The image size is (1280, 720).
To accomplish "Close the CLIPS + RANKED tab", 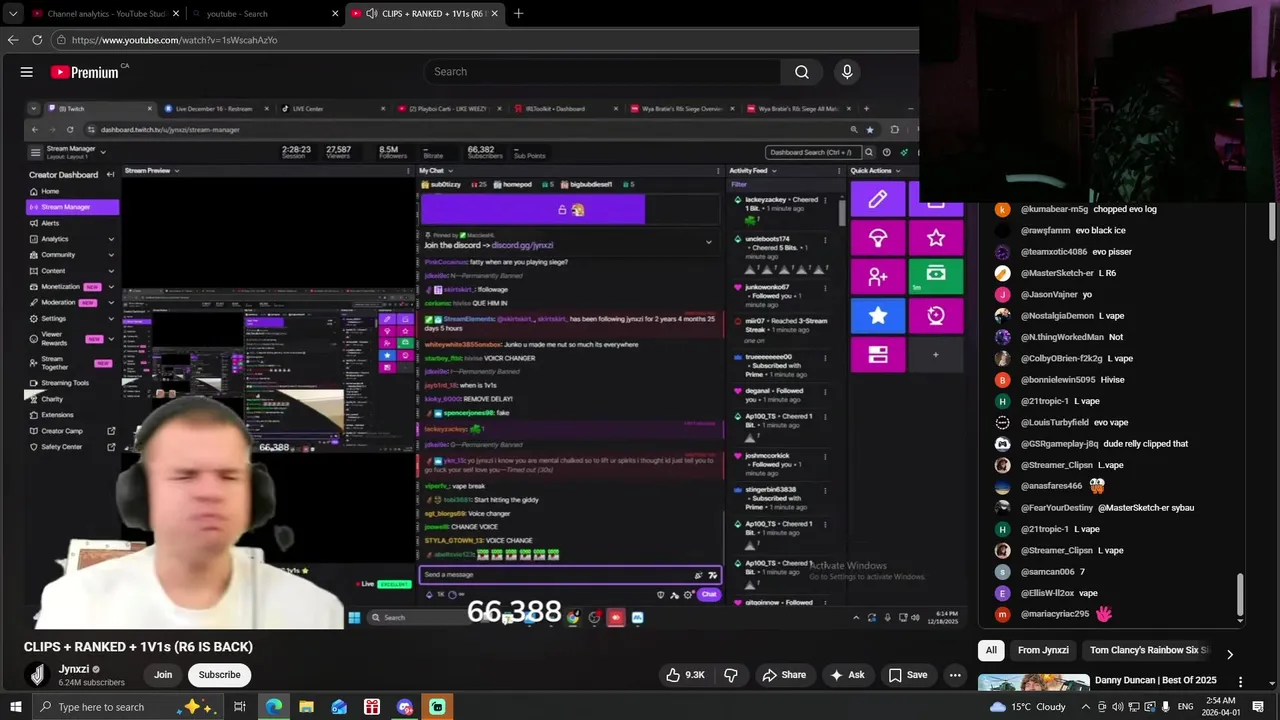I will (x=493, y=14).
